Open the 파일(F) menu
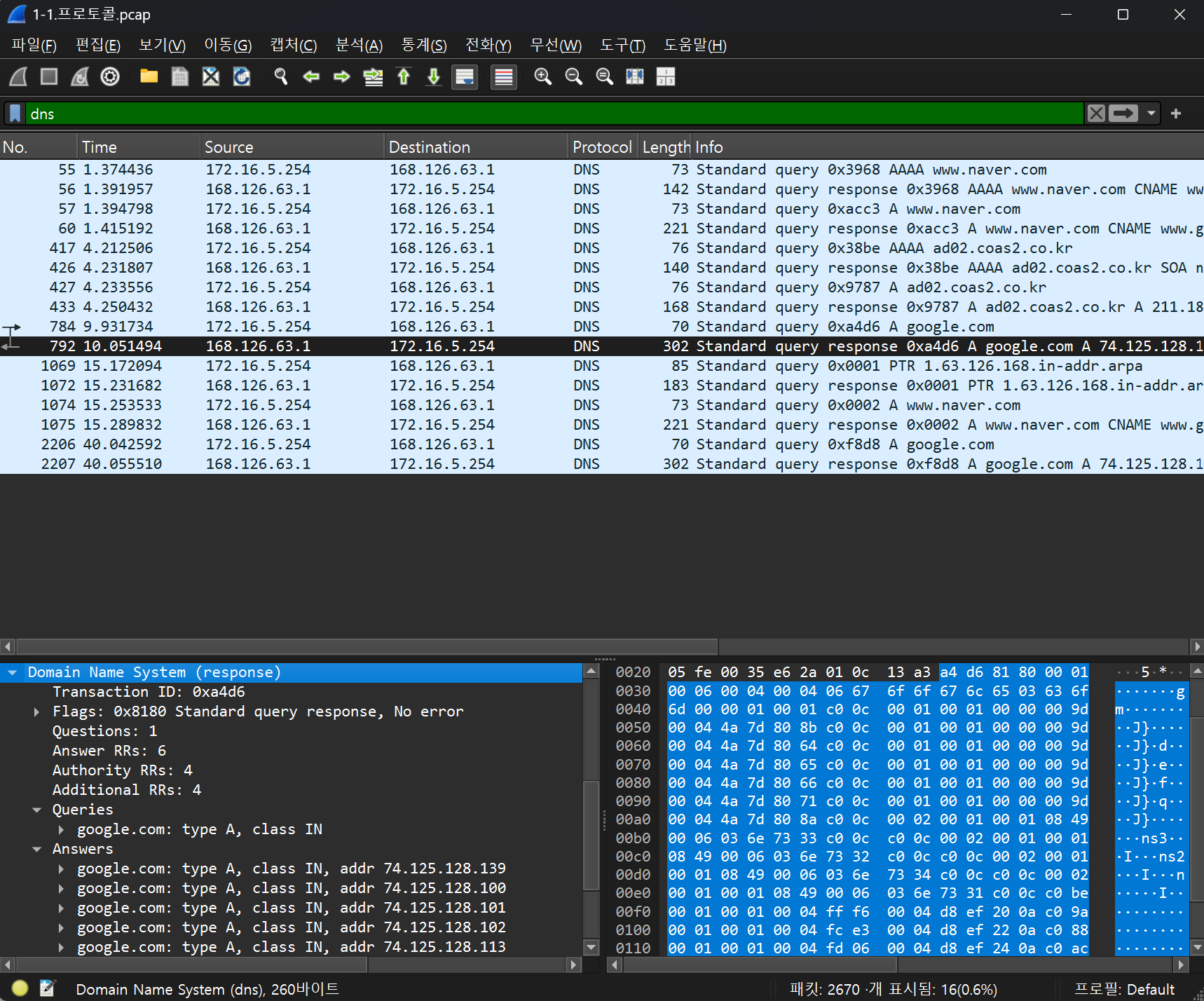 34,46
